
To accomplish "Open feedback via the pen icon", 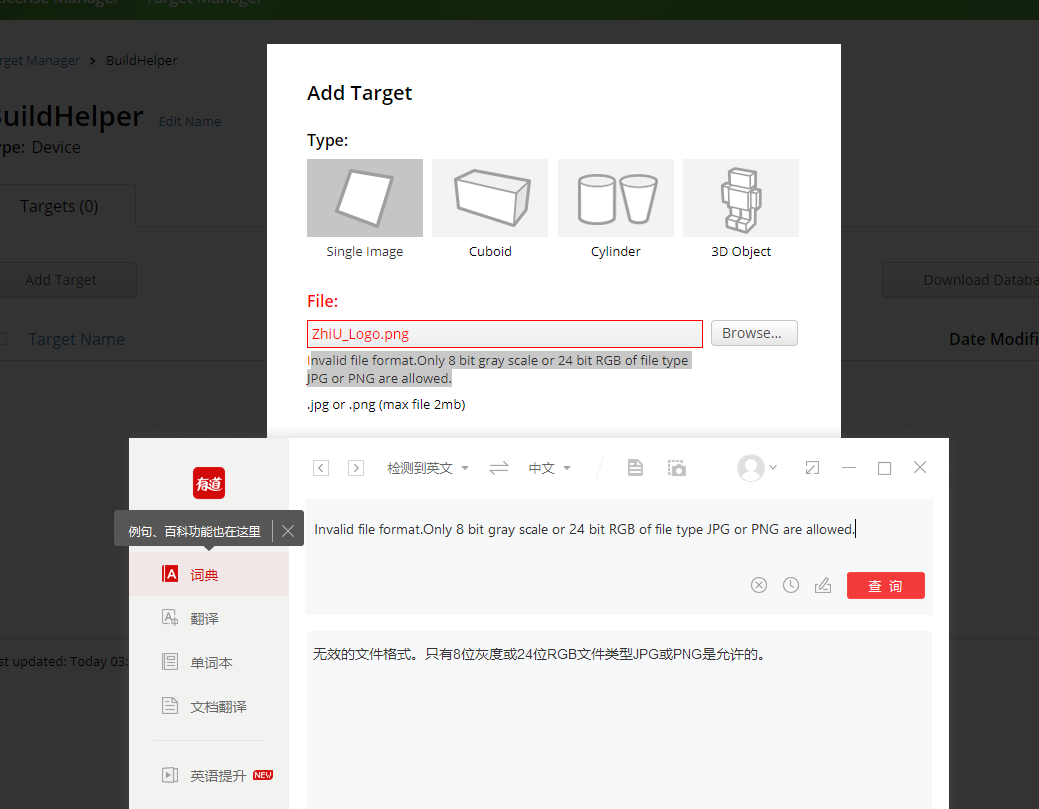I will [x=823, y=585].
